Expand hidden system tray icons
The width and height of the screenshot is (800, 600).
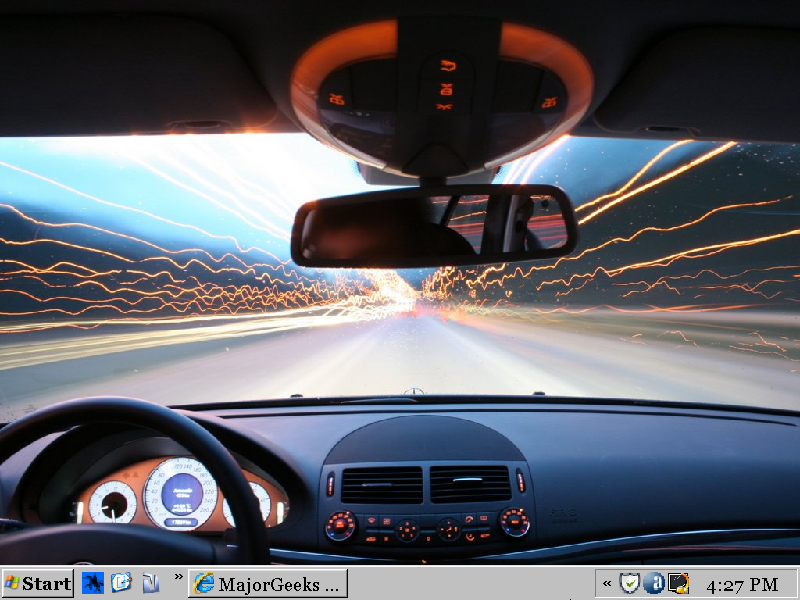point(607,583)
